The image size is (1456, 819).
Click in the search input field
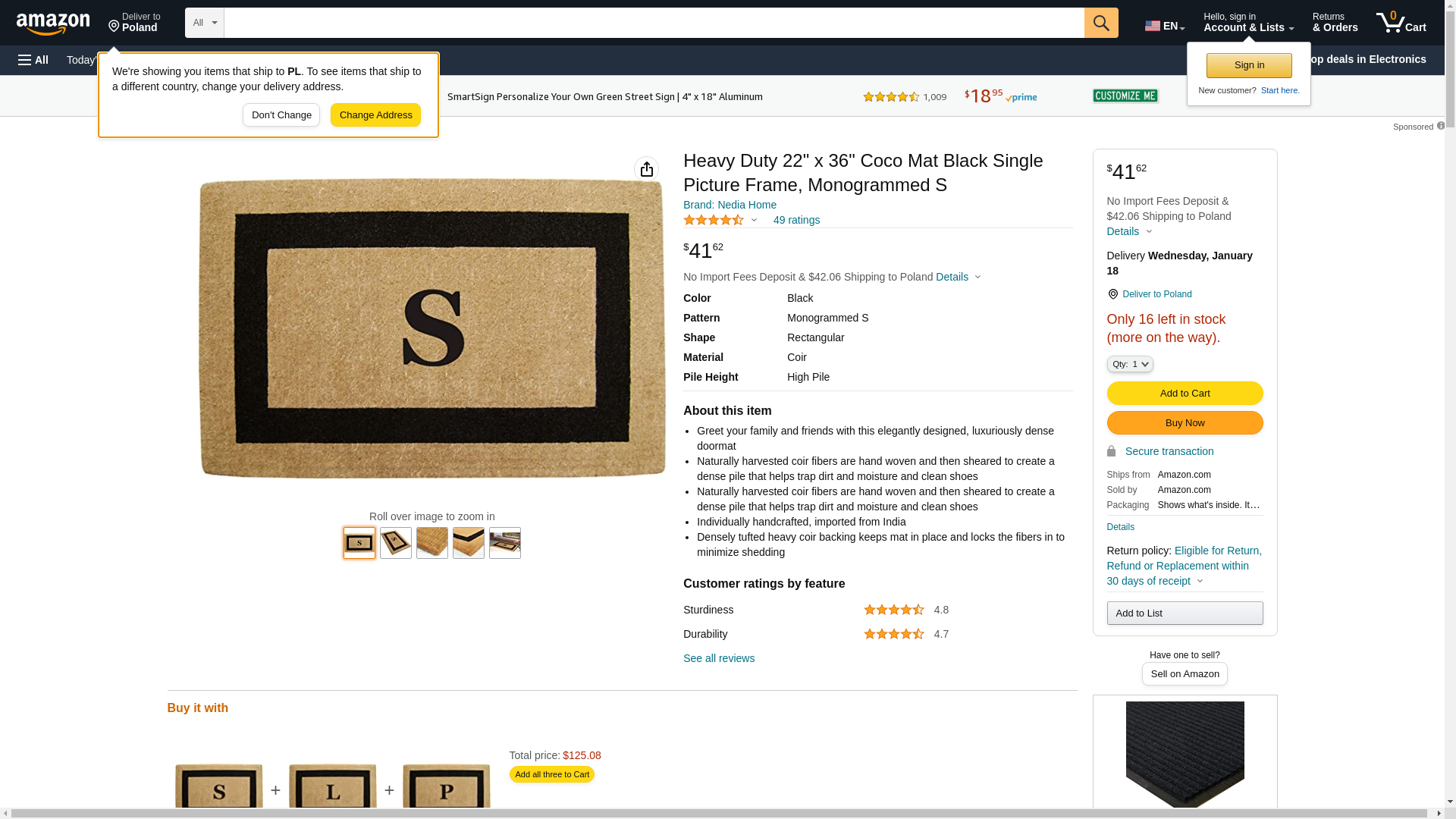[x=653, y=23]
